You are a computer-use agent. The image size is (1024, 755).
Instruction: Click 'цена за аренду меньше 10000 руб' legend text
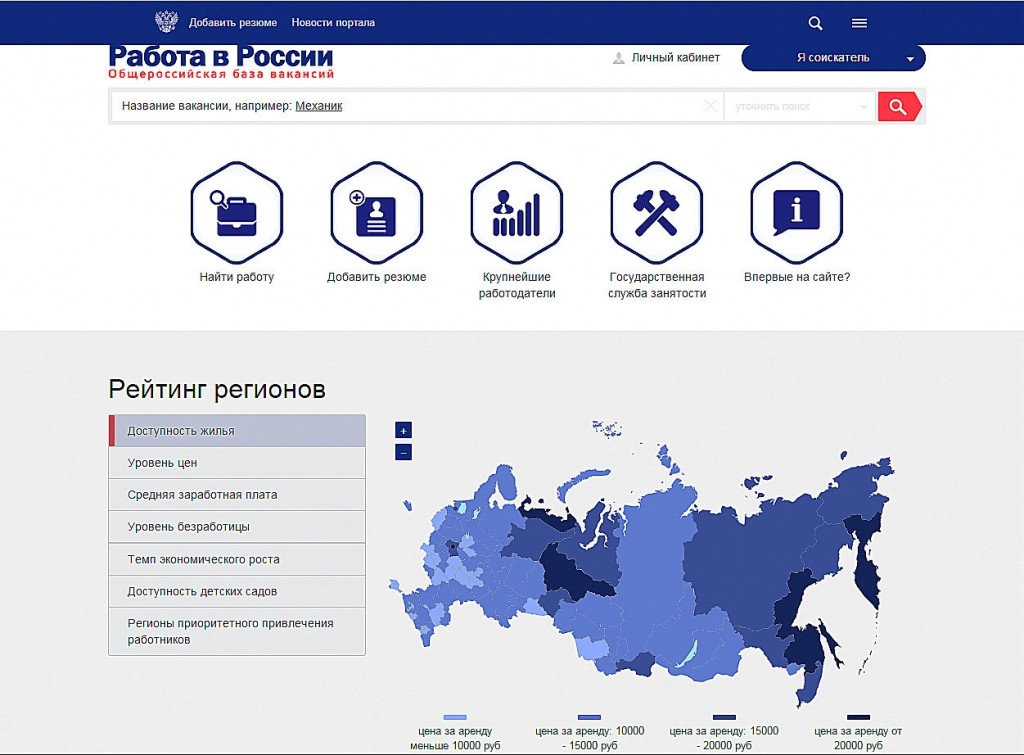tap(455, 738)
